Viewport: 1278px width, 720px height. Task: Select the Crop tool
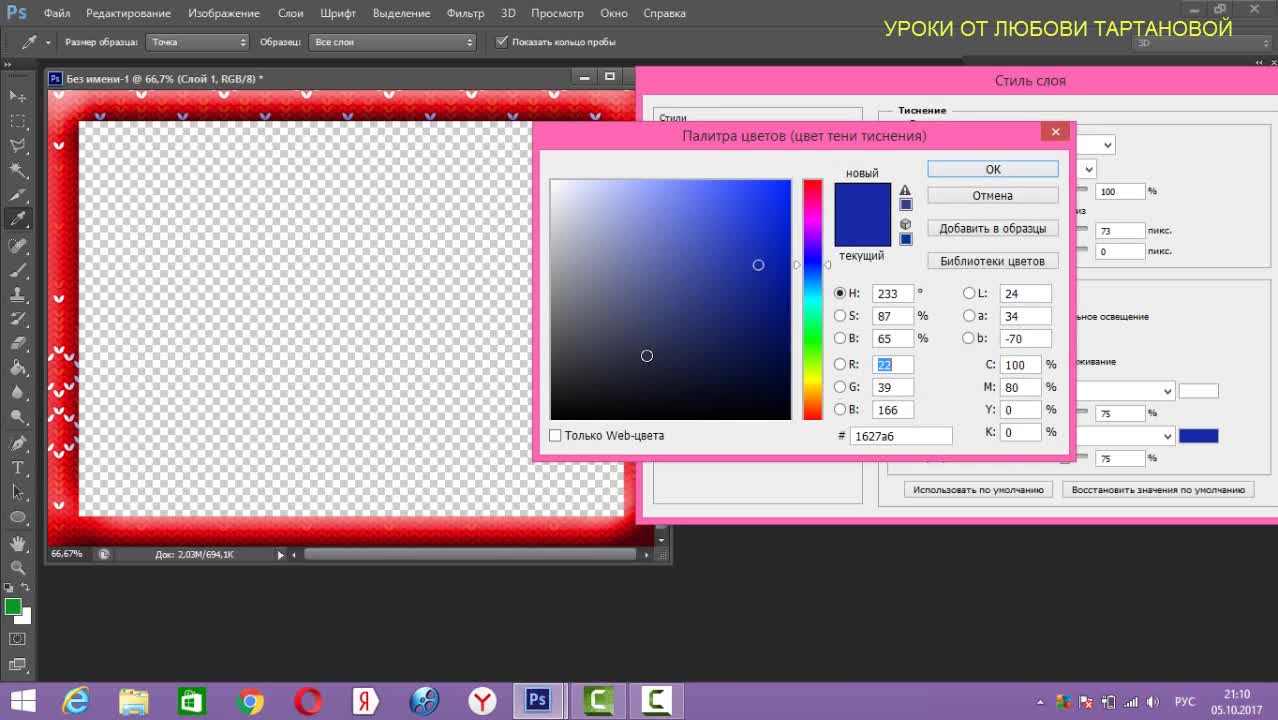pyautogui.click(x=18, y=196)
